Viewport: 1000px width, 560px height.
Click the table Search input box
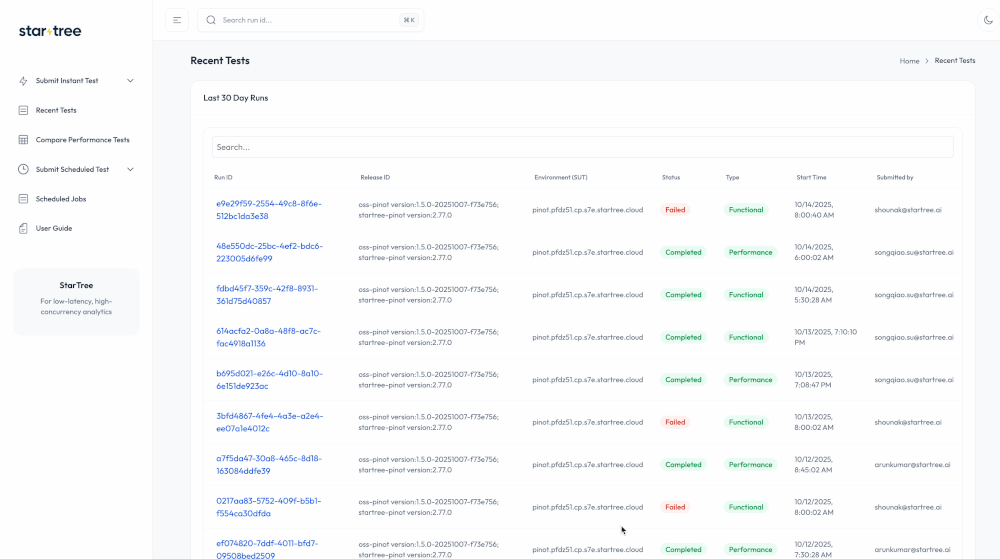(582, 147)
